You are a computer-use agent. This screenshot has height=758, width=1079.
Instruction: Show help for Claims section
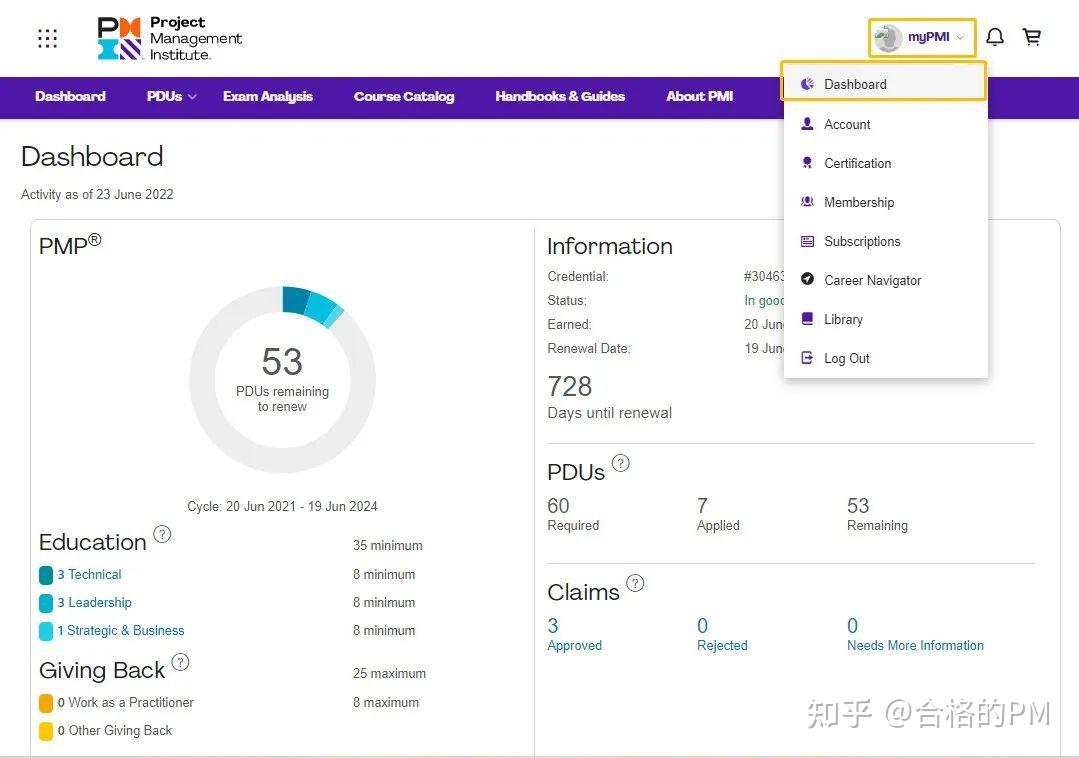635,583
